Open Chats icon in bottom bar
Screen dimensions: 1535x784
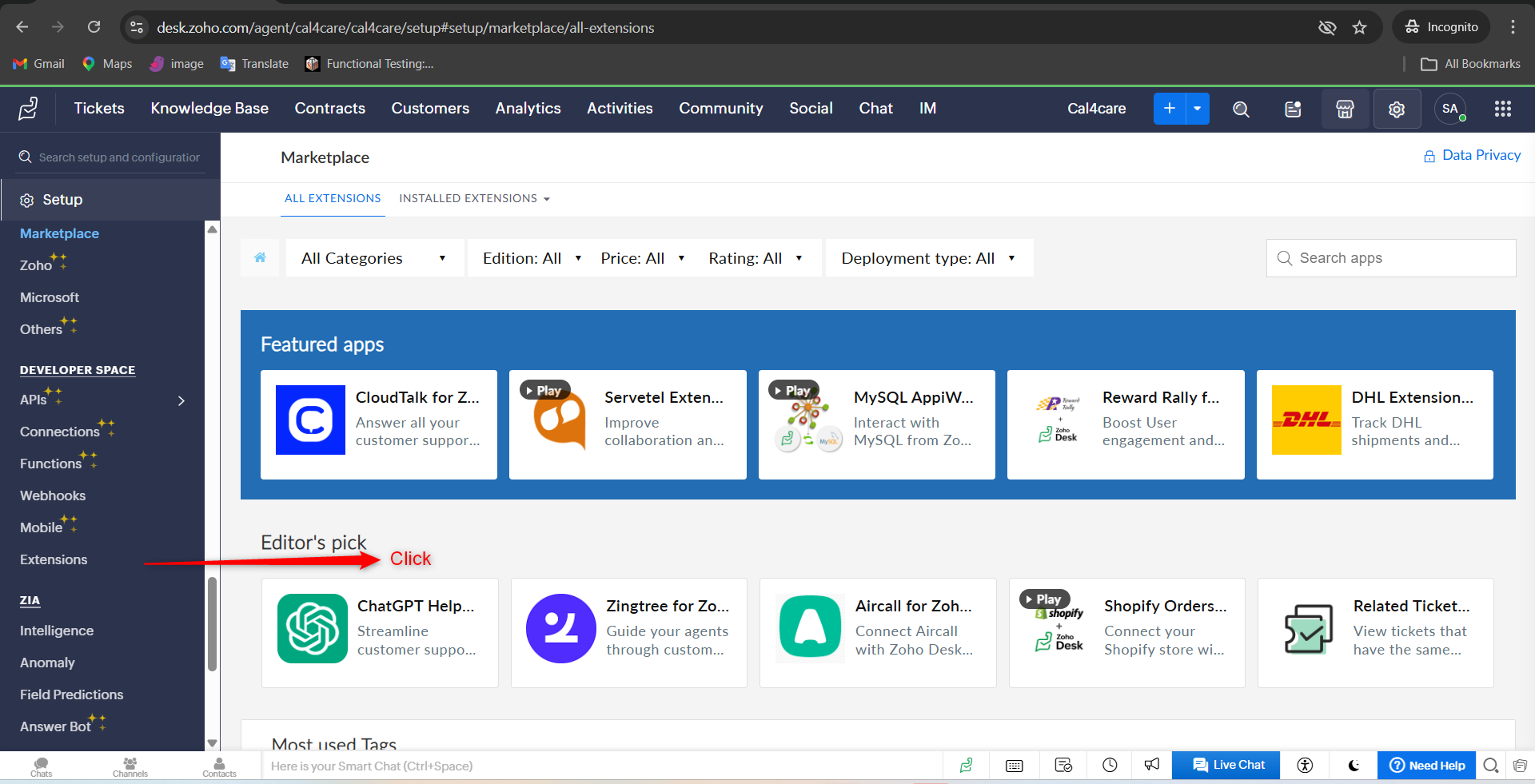pyautogui.click(x=42, y=766)
